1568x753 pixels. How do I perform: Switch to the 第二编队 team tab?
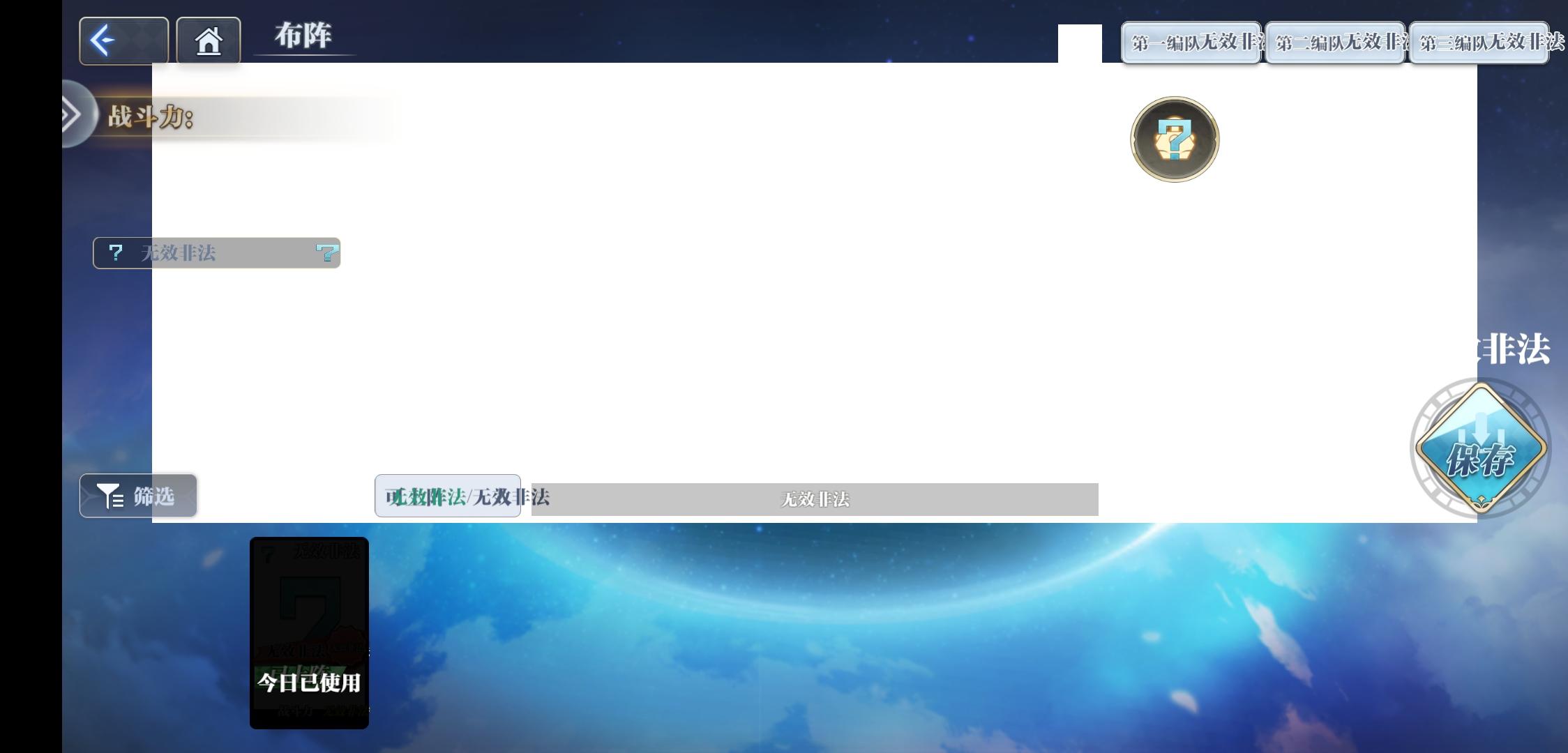(x=1334, y=43)
